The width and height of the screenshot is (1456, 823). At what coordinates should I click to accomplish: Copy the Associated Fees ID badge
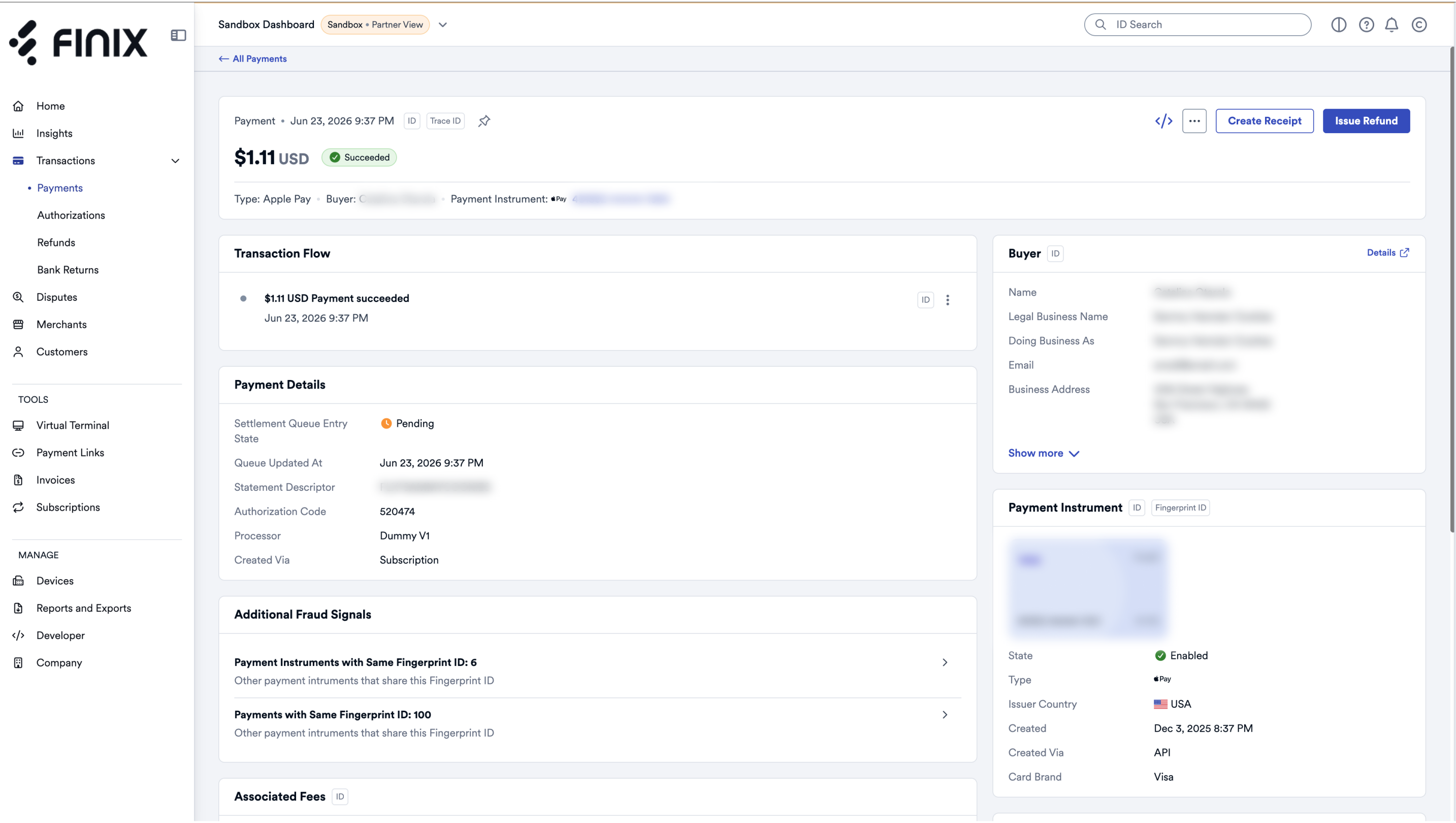pyautogui.click(x=339, y=797)
